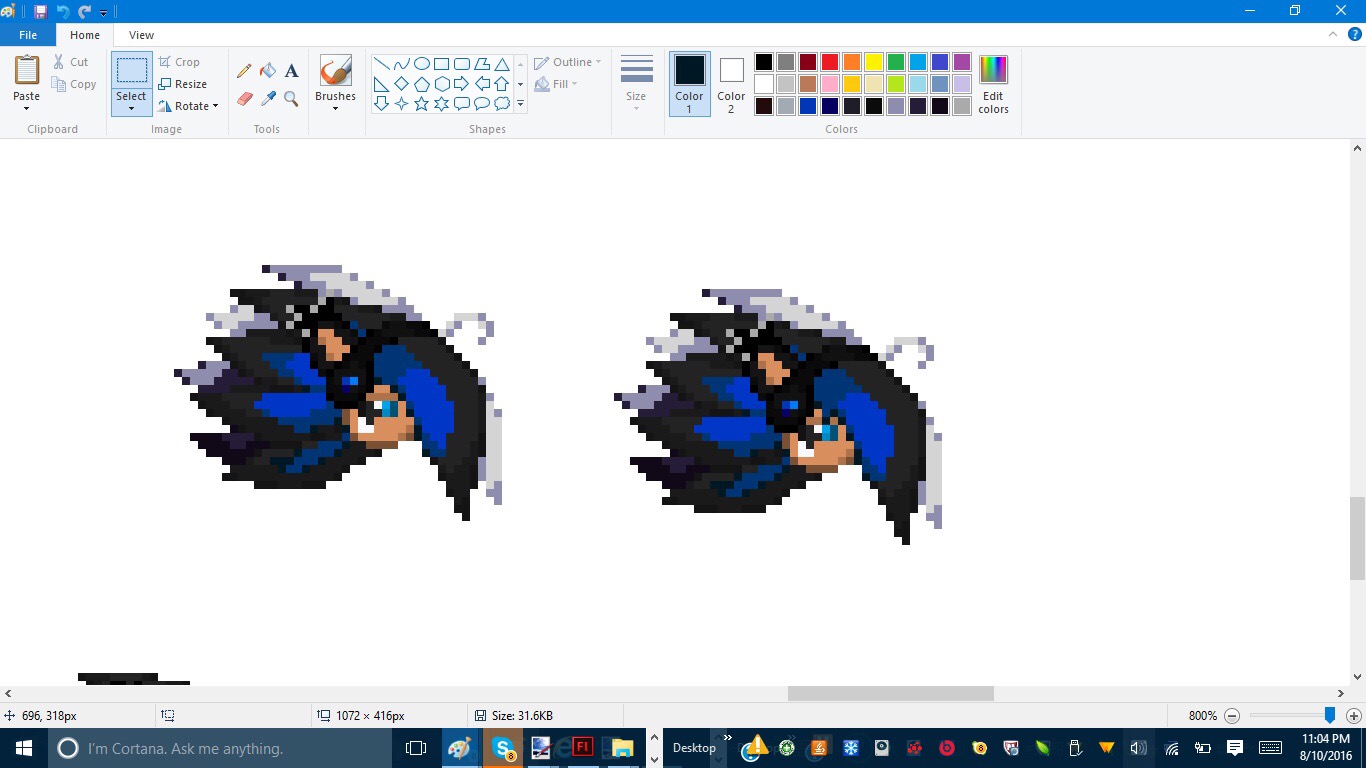The image size is (1366, 768).
Task: Choose the Fill with color bucket tool
Action: (x=268, y=71)
